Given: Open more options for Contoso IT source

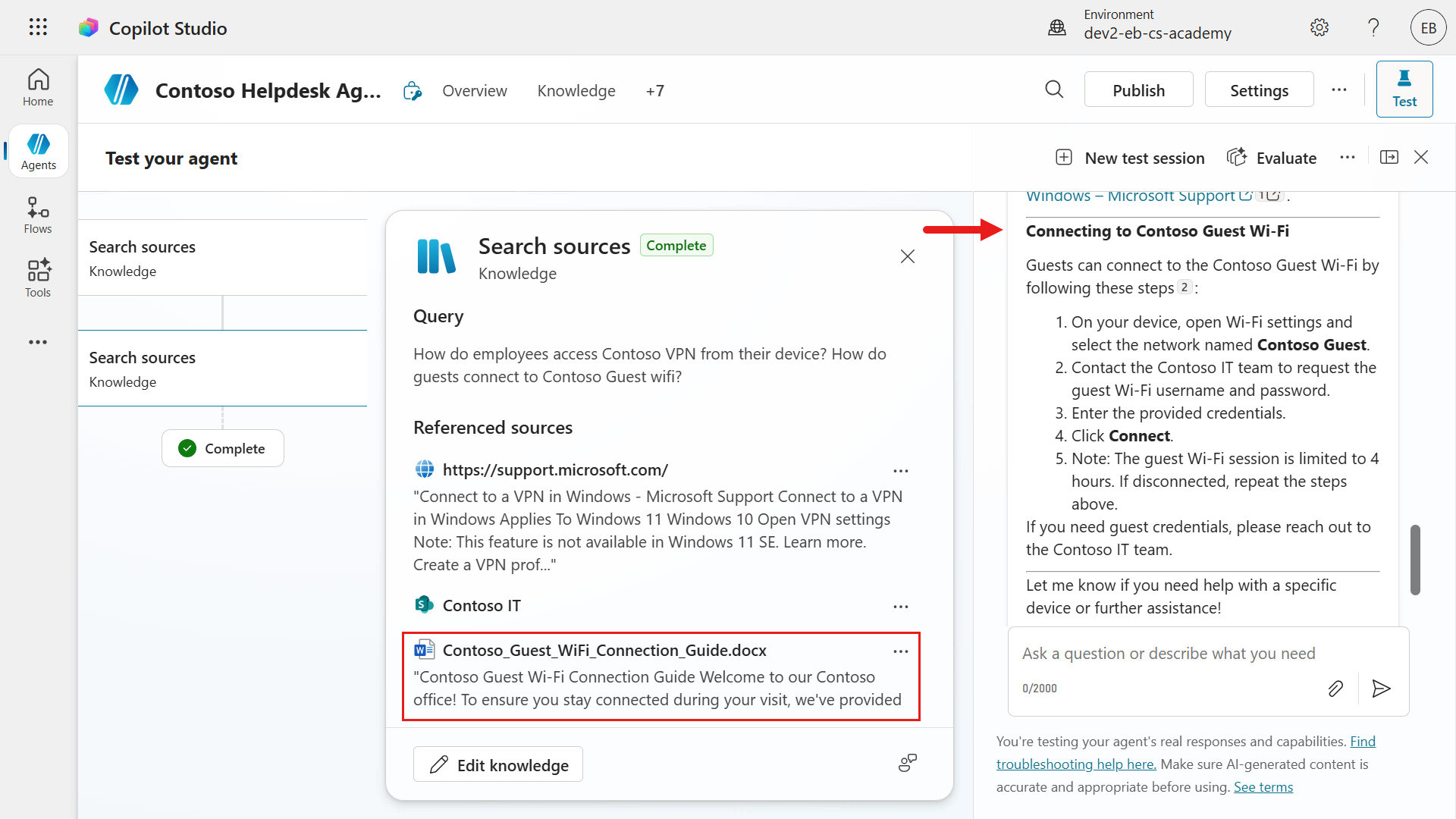Looking at the screenshot, I should (900, 607).
